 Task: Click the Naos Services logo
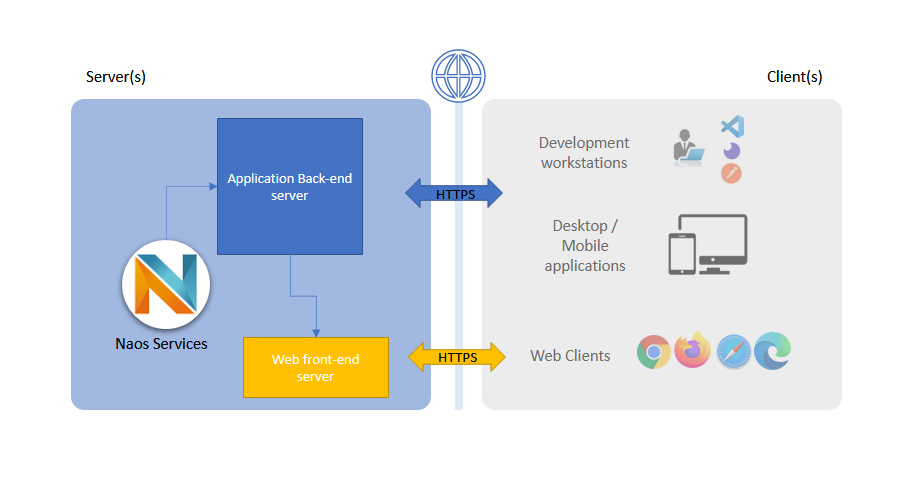pyautogui.click(x=166, y=285)
